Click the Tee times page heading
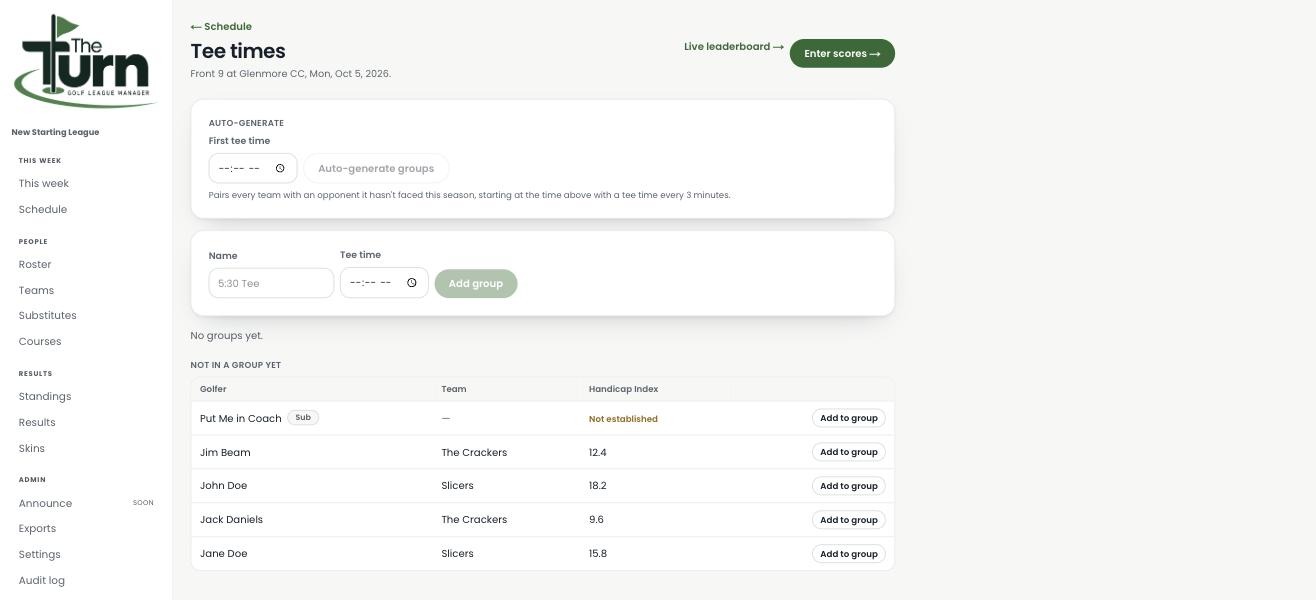 [238, 51]
